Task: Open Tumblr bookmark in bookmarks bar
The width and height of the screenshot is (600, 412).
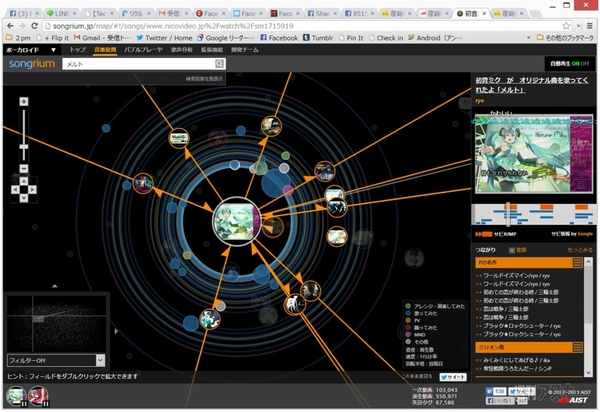Action: [x=318, y=38]
